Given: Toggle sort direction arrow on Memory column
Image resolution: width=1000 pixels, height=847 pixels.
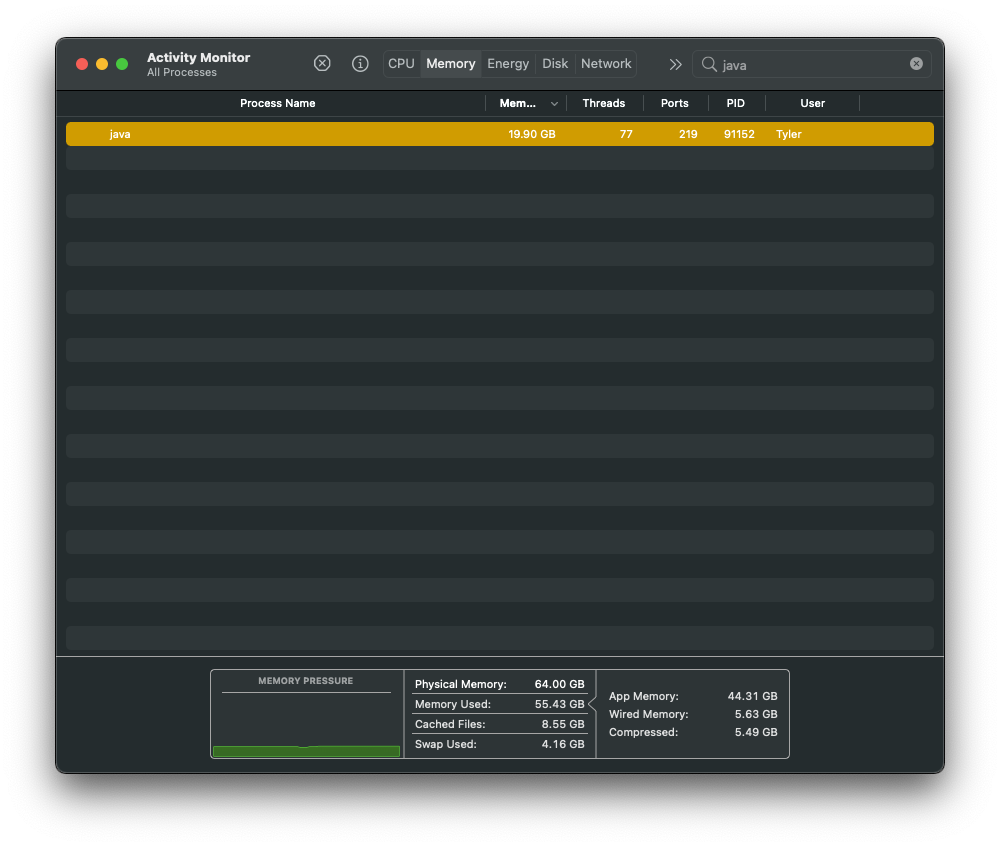Looking at the screenshot, I should tap(554, 104).
